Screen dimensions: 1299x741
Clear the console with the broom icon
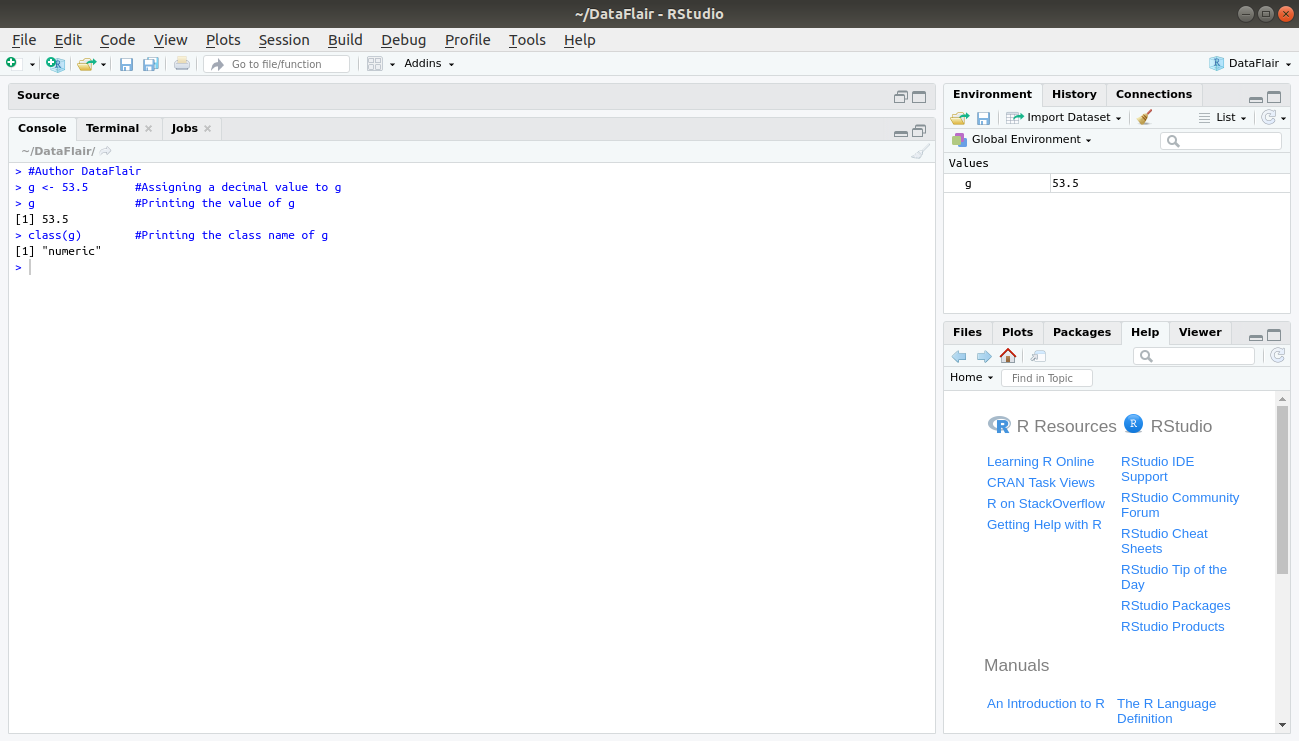pyautogui.click(x=920, y=151)
